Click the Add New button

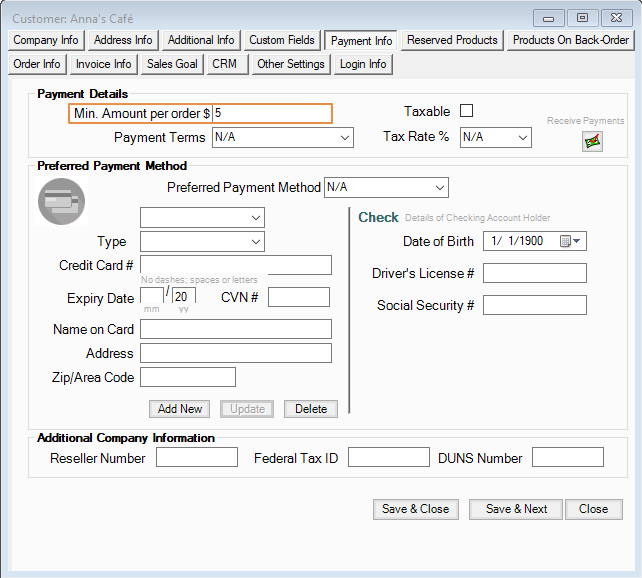coord(180,409)
